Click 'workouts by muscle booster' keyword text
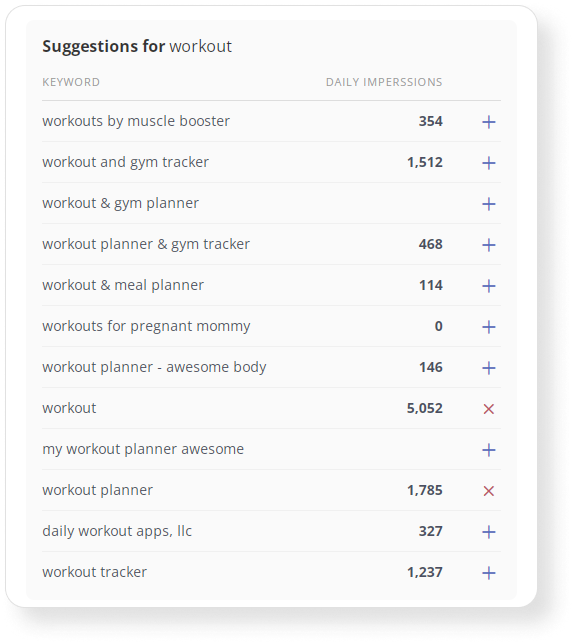The image size is (573, 643). tap(136, 121)
